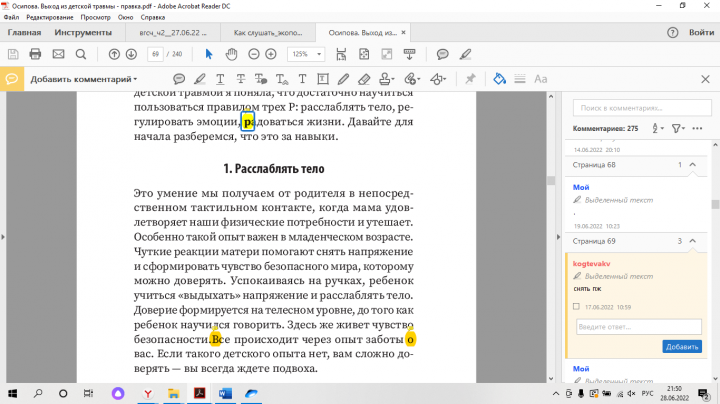Switch to Главная tab
This screenshot has width=720, height=404.
24,33
